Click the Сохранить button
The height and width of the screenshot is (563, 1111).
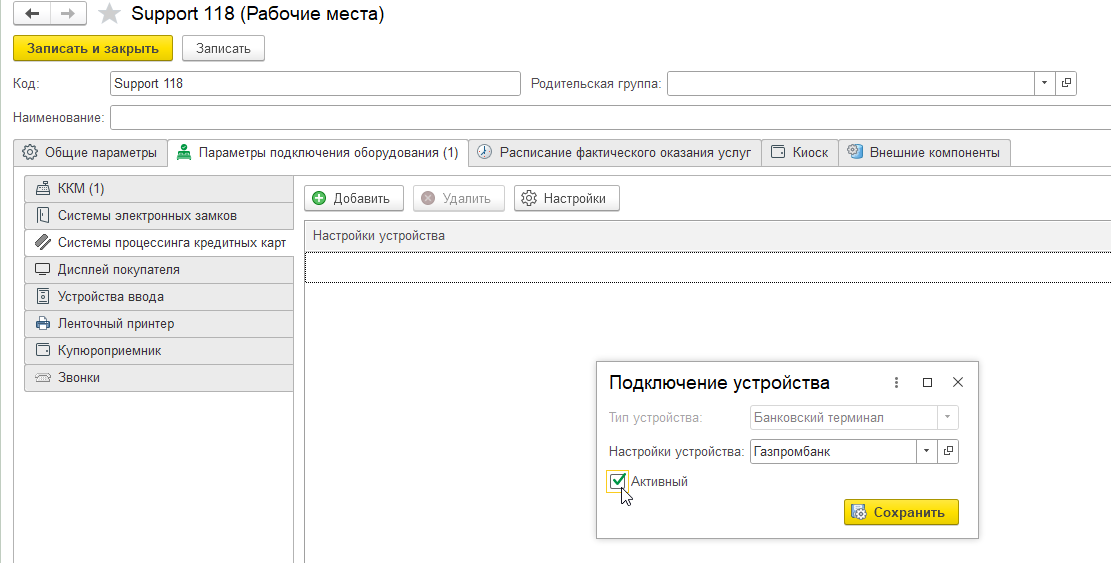coord(901,513)
